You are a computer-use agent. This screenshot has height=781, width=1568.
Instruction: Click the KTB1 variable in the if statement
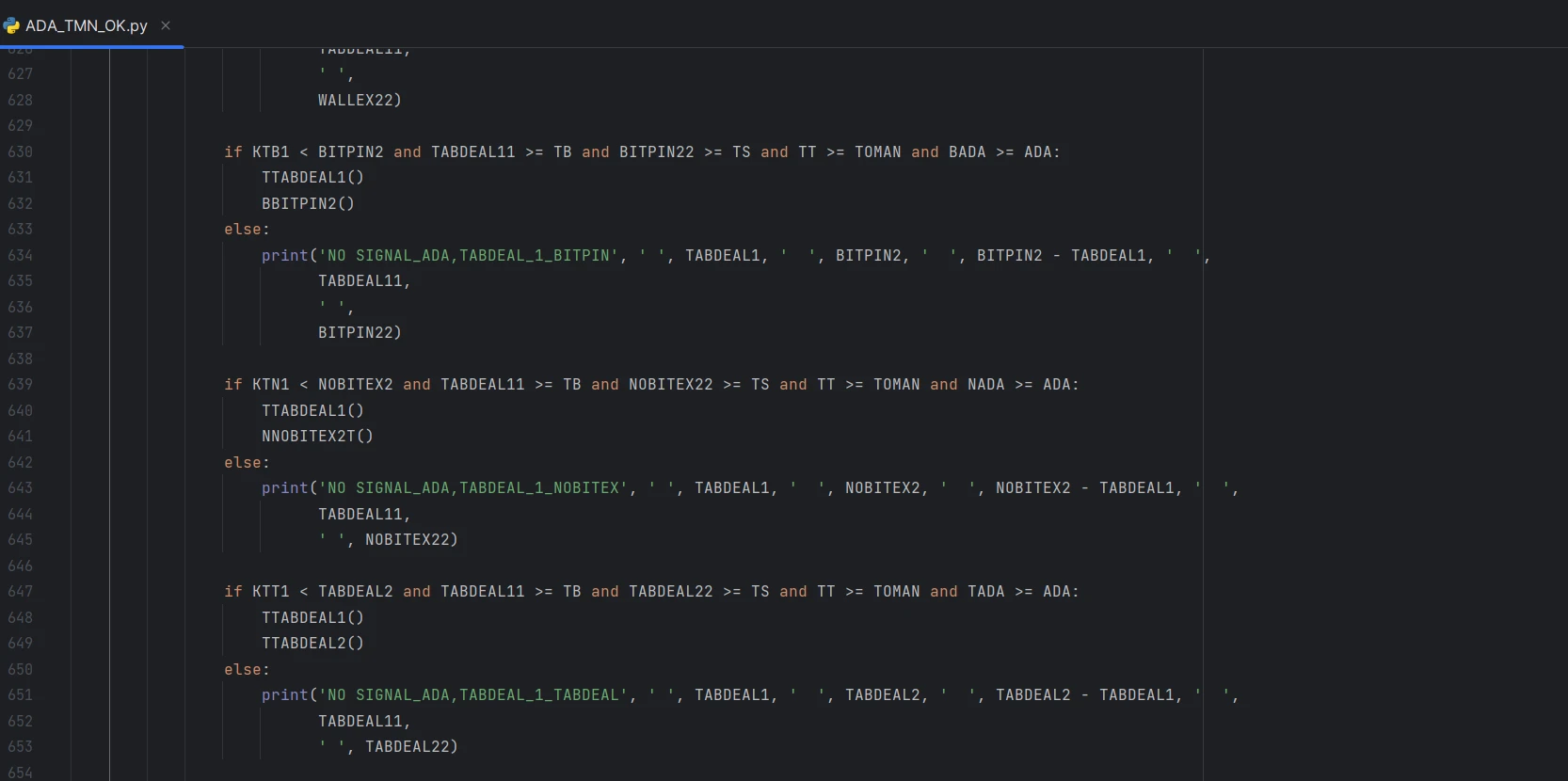[x=270, y=151]
